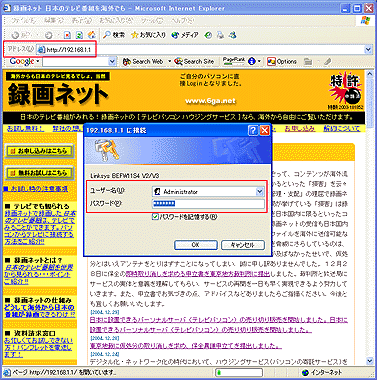Viewport: 377px width, 380px height.
Task: Click the page scrollbar up arrow
Action: pyautogui.click(x=369, y=74)
